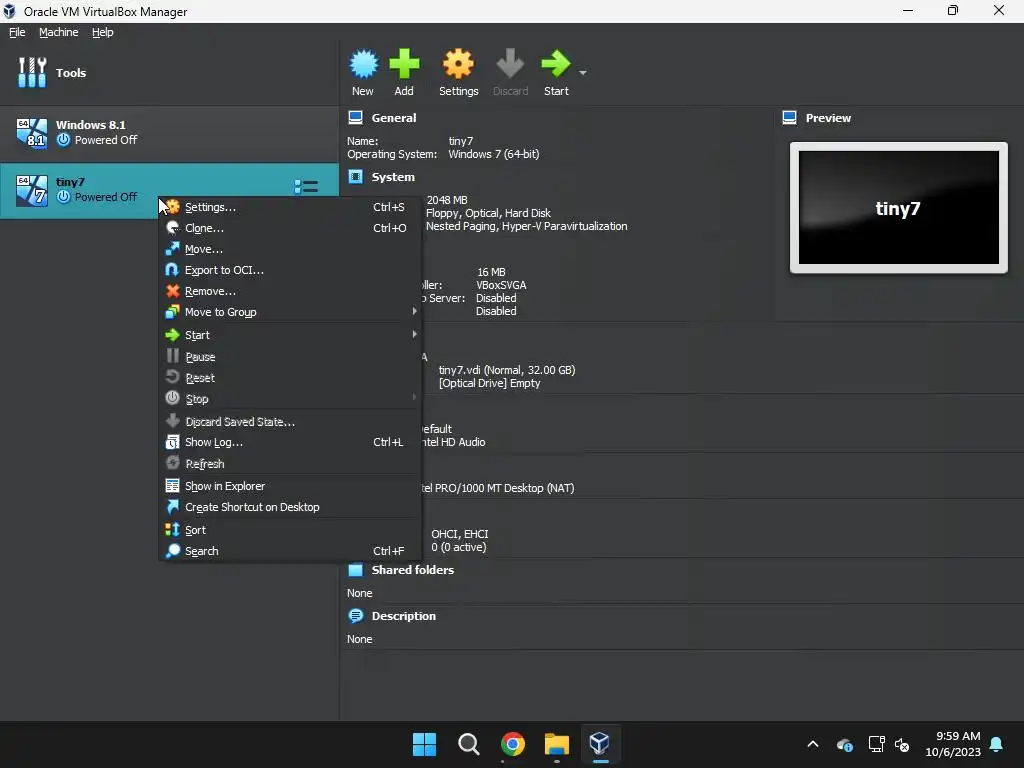Click the Discard toolbar icon
The width and height of the screenshot is (1024, 768).
click(x=510, y=72)
